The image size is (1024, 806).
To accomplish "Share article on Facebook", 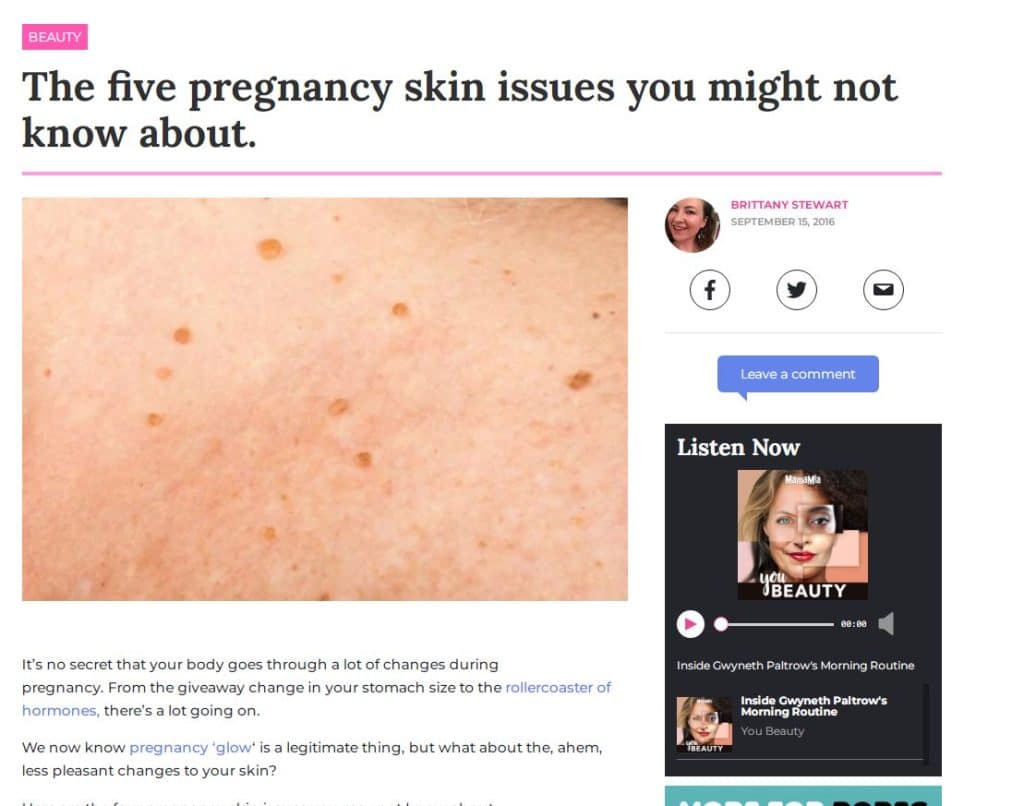I will (709, 289).
